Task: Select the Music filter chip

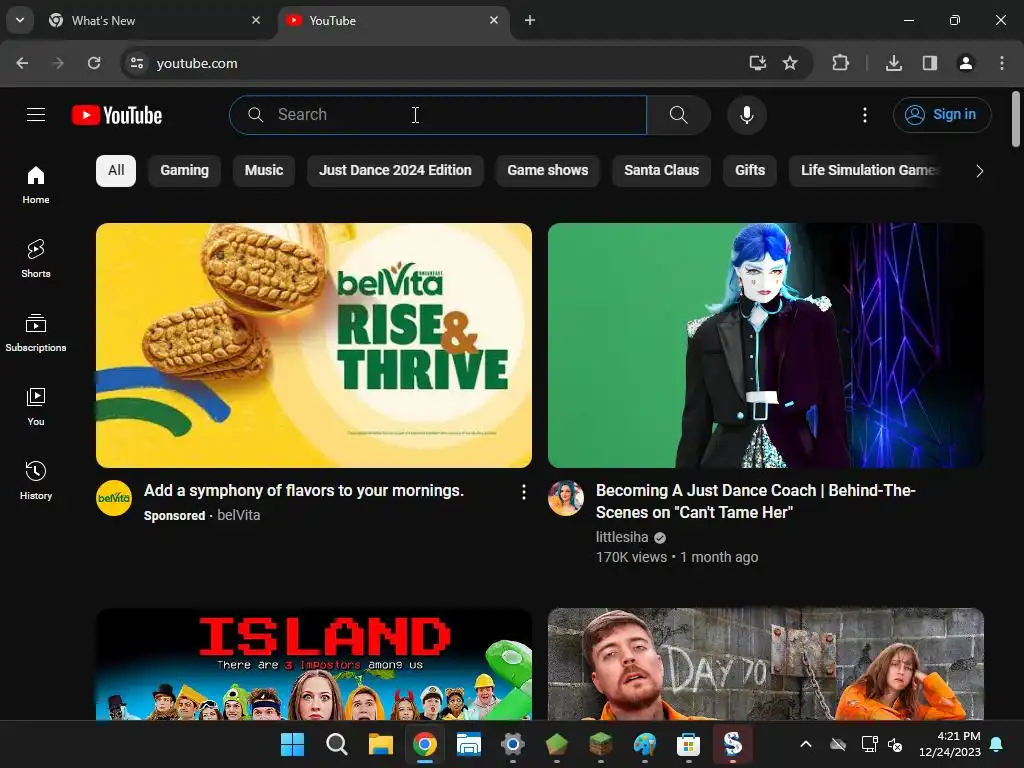Action: click(264, 170)
